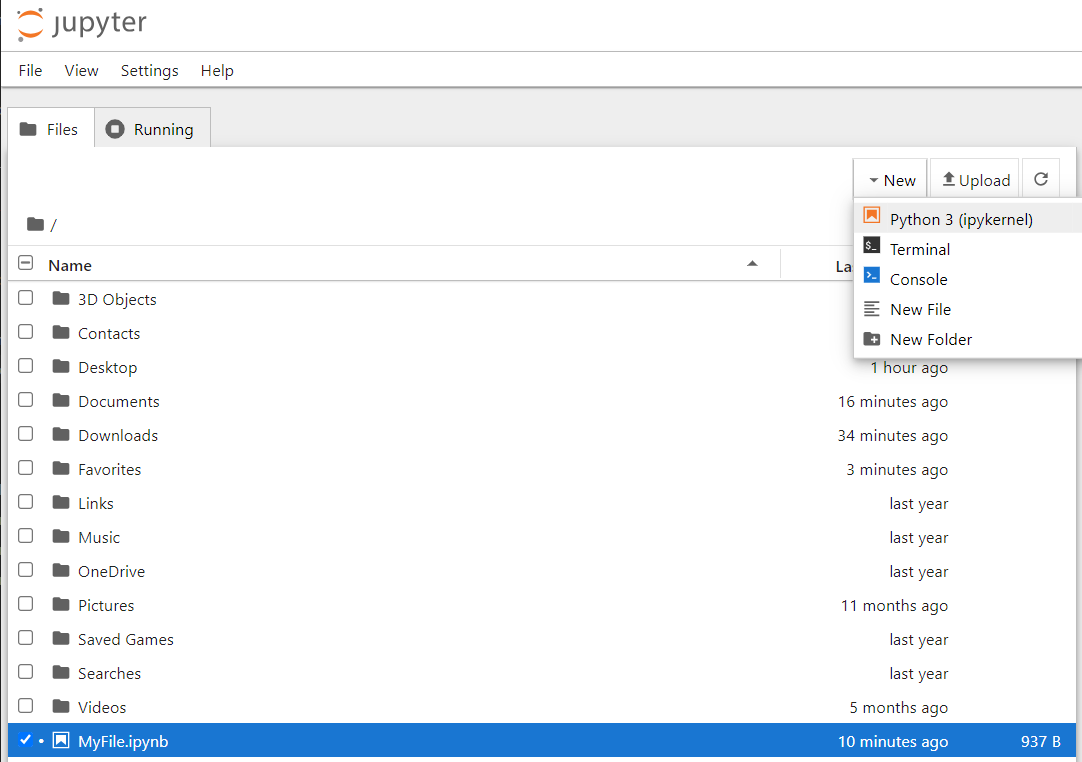Image resolution: width=1082 pixels, height=762 pixels.
Task: Click the Jupyter logo
Action: (81, 24)
